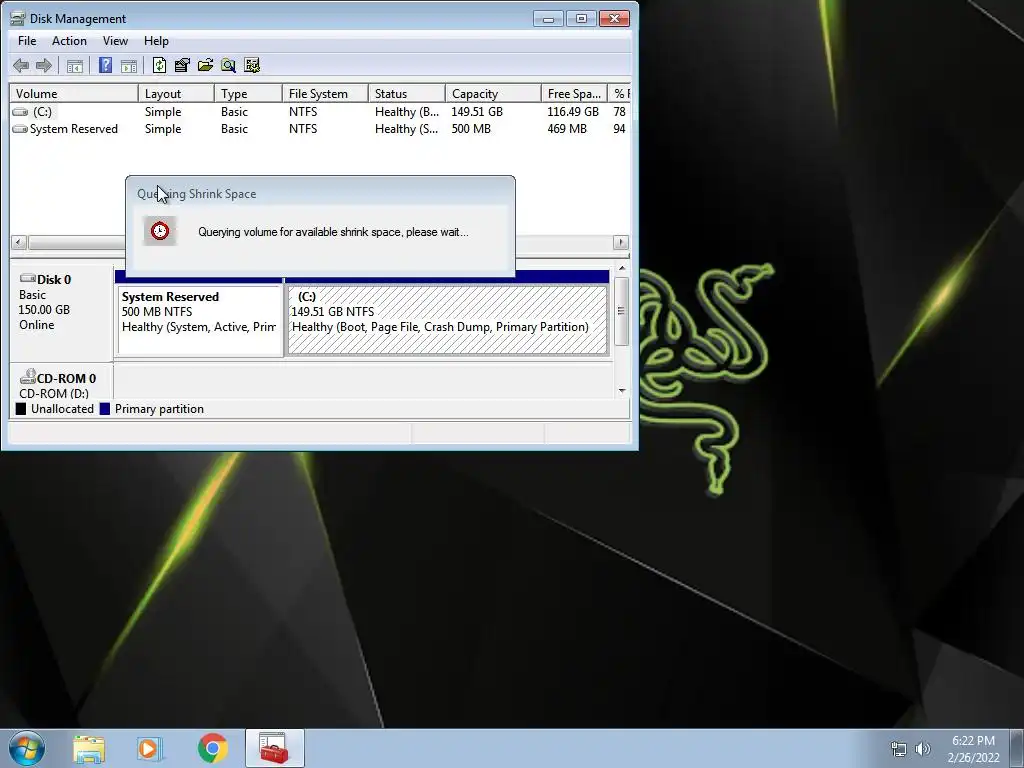Click the Disk 0 drive icon
This screenshot has height=768, width=1024.
[x=27, y=279]
